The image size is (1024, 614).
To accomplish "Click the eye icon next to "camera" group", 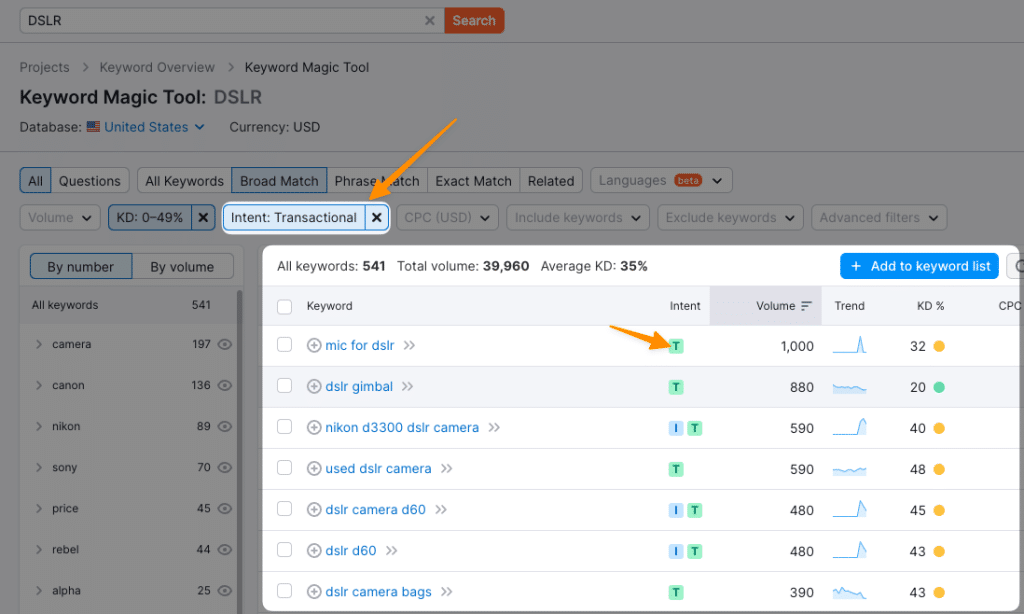I will (x=223, y=344).
